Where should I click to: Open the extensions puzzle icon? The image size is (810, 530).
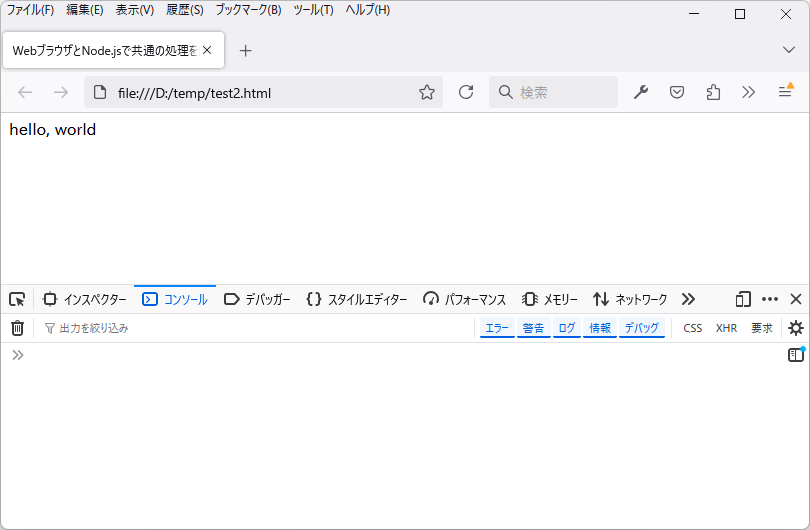coord(713,92)
